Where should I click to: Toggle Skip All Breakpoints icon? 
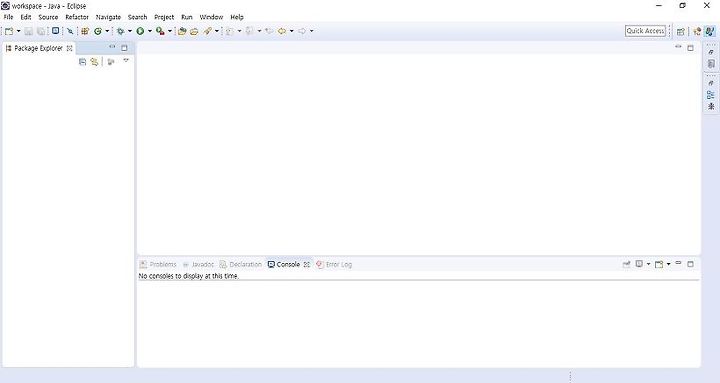tap(70, 31)
